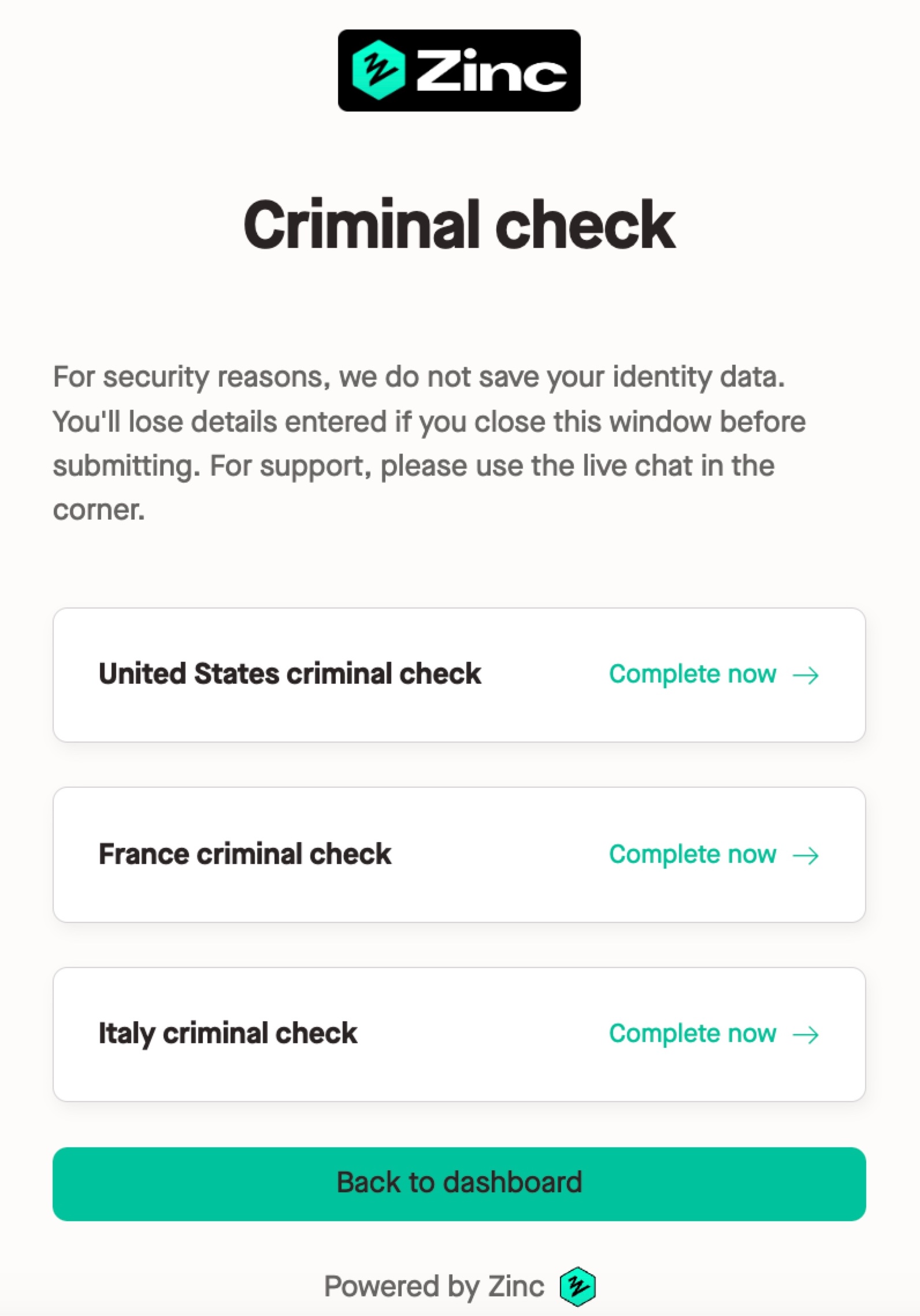Click the United States criminal check title
Screen dimensions: 920x1316
click(290, 674)
